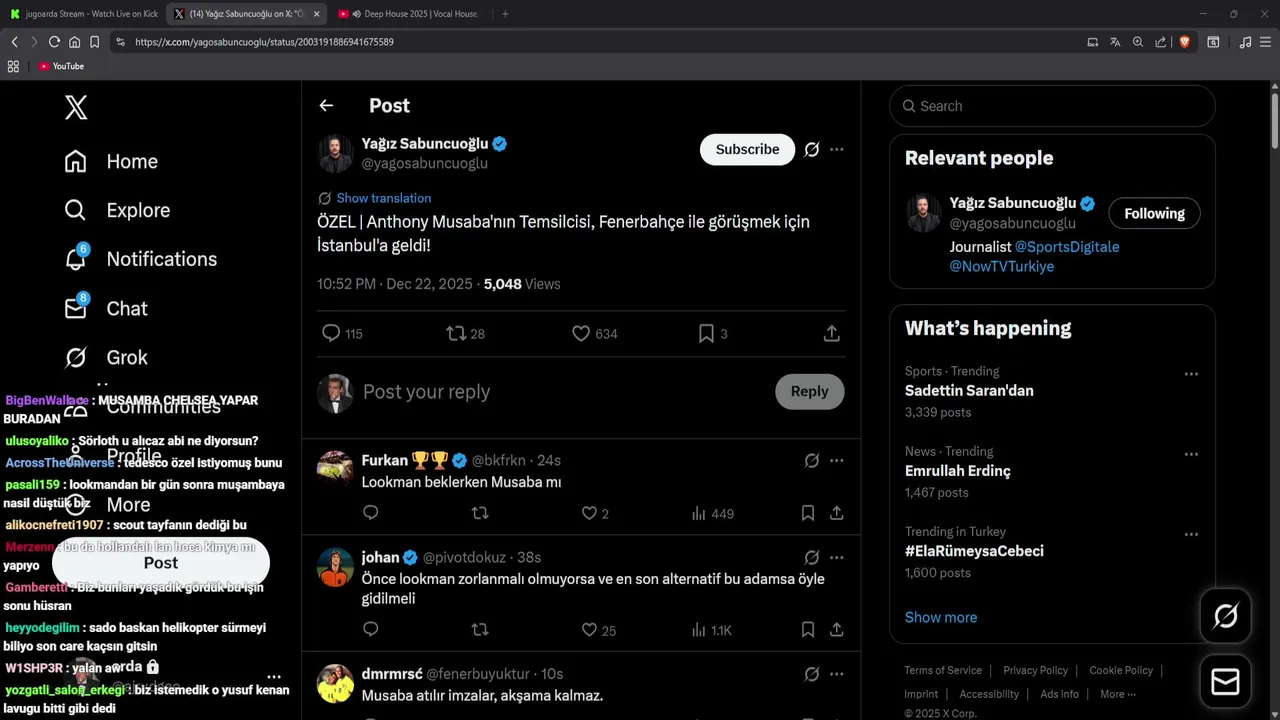This screenshot has height=720, width=1280.
Task: Bookmark johan's reply
Action: pyautogui.click(x=807, y=630)
